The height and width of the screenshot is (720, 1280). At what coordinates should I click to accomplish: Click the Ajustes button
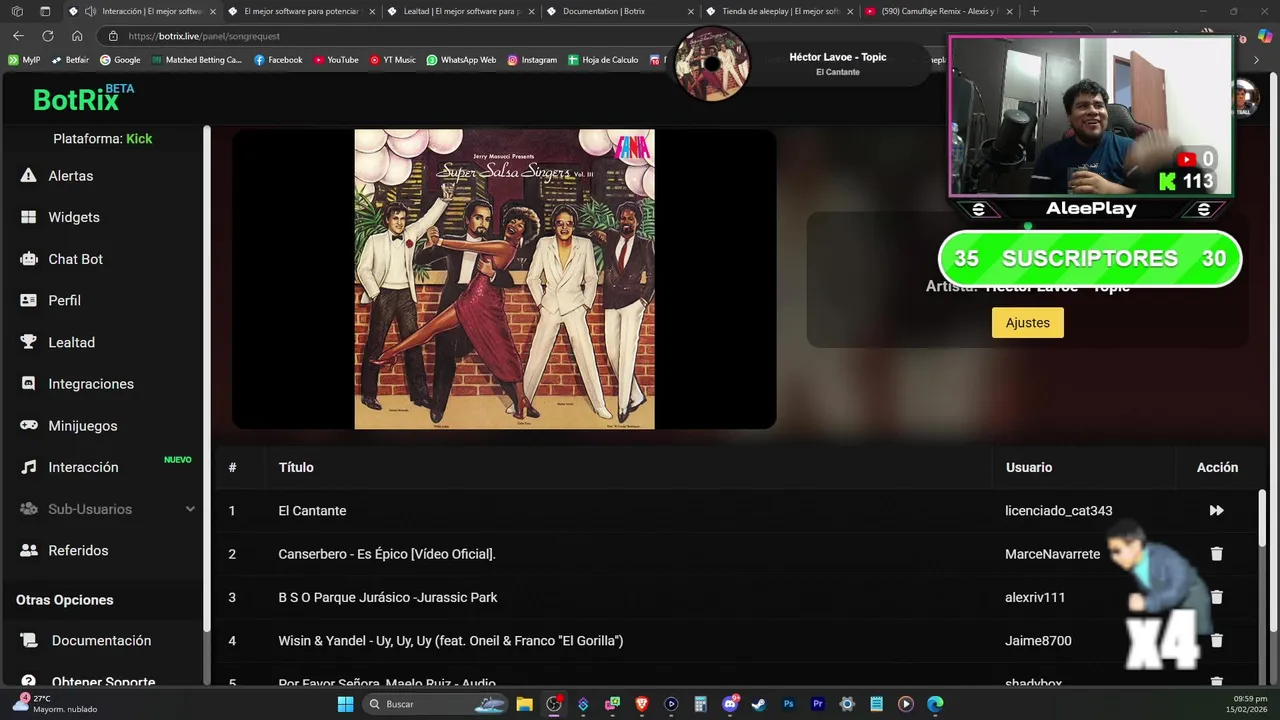(x=1027, y=323)
